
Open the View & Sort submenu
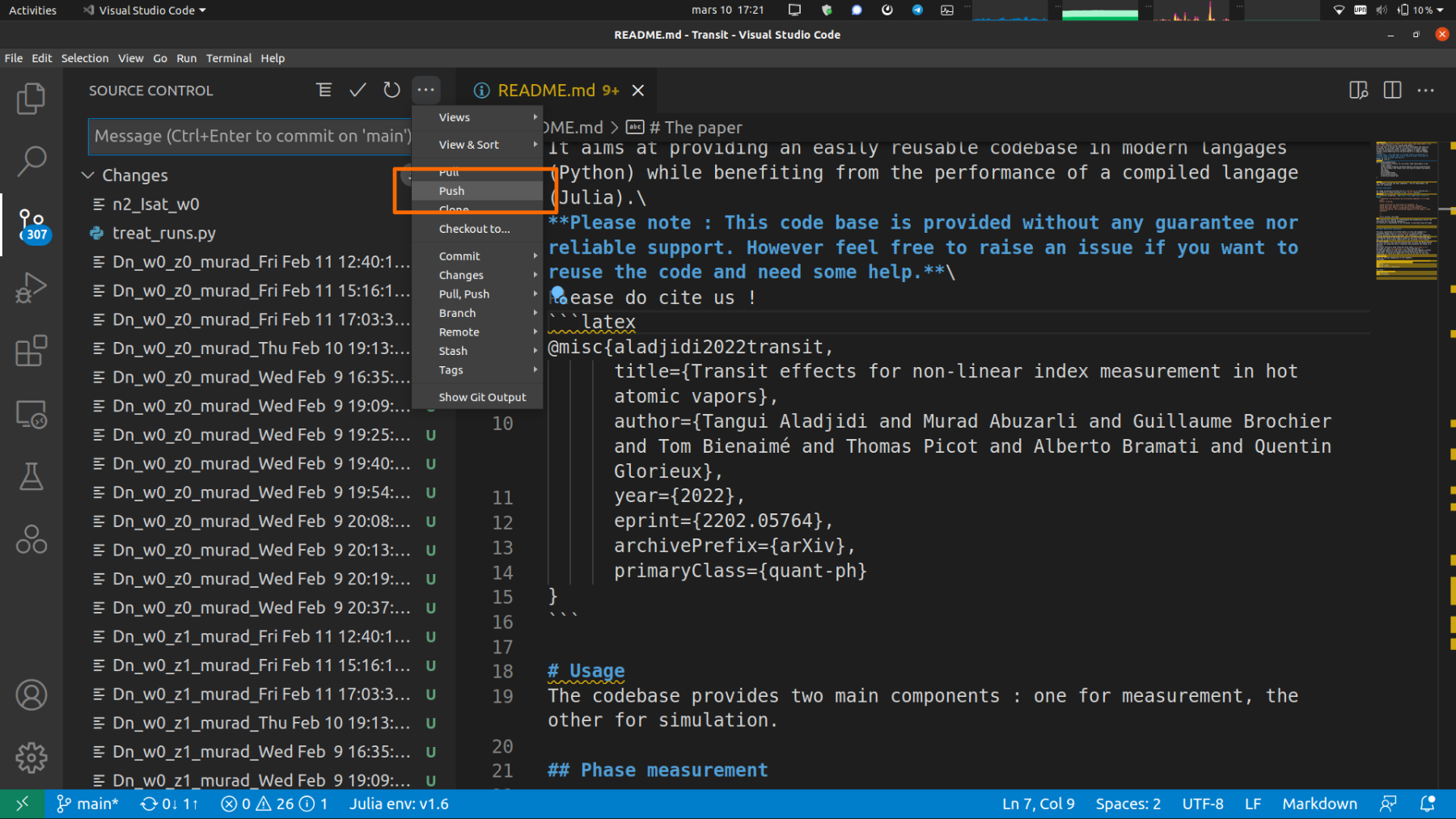pyautogui.click(x=477, y=145)
